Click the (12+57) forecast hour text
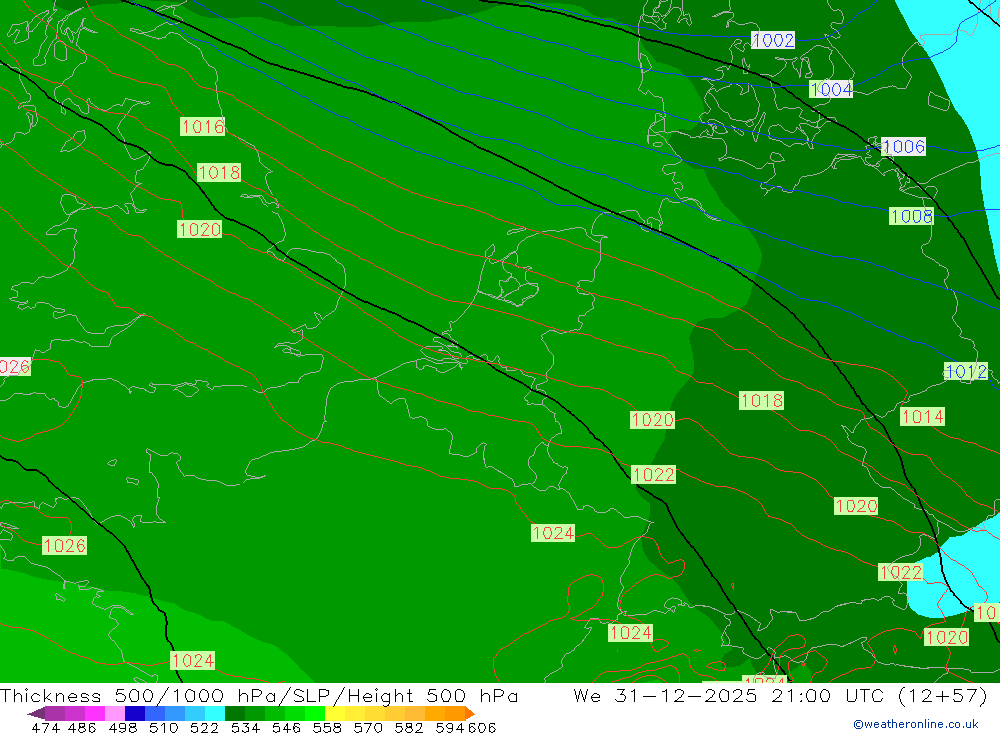 point(941,695)
